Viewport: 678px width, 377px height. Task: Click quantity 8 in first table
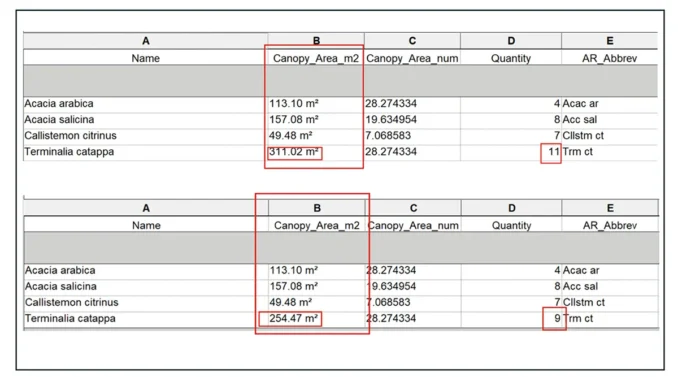tap(557, 119)
